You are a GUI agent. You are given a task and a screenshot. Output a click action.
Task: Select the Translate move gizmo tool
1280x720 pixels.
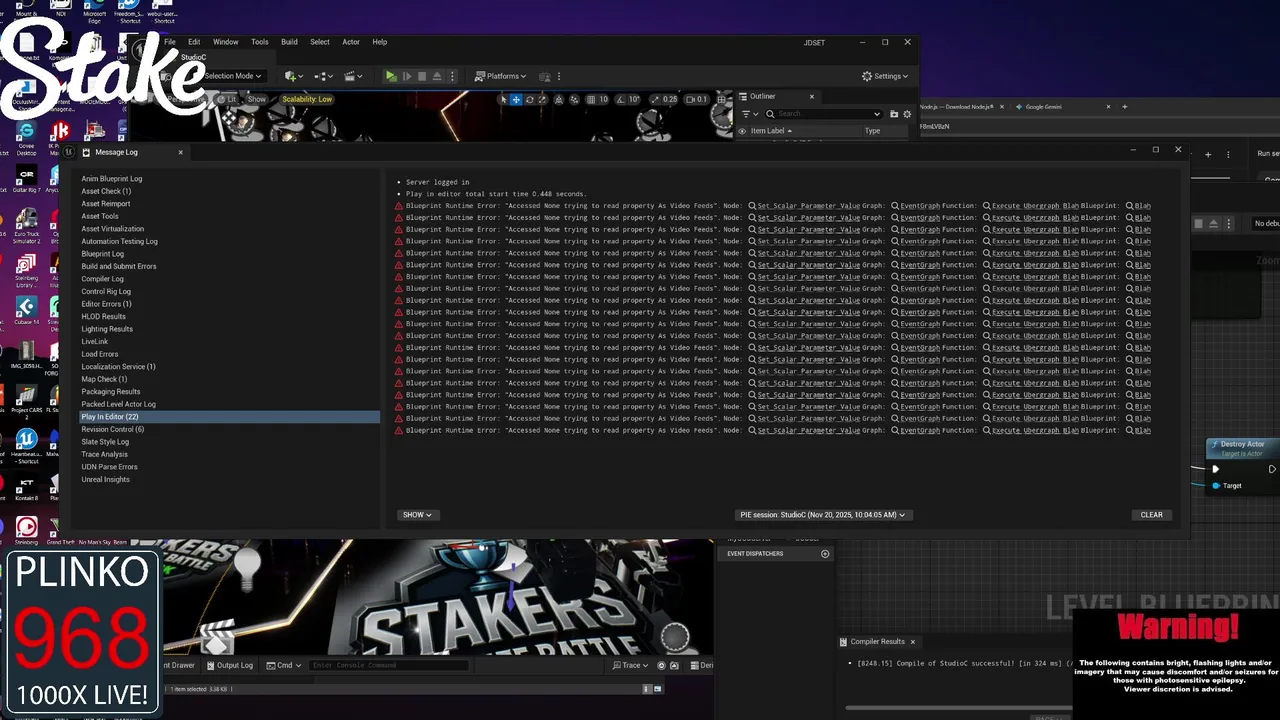[x=516, y=99]
